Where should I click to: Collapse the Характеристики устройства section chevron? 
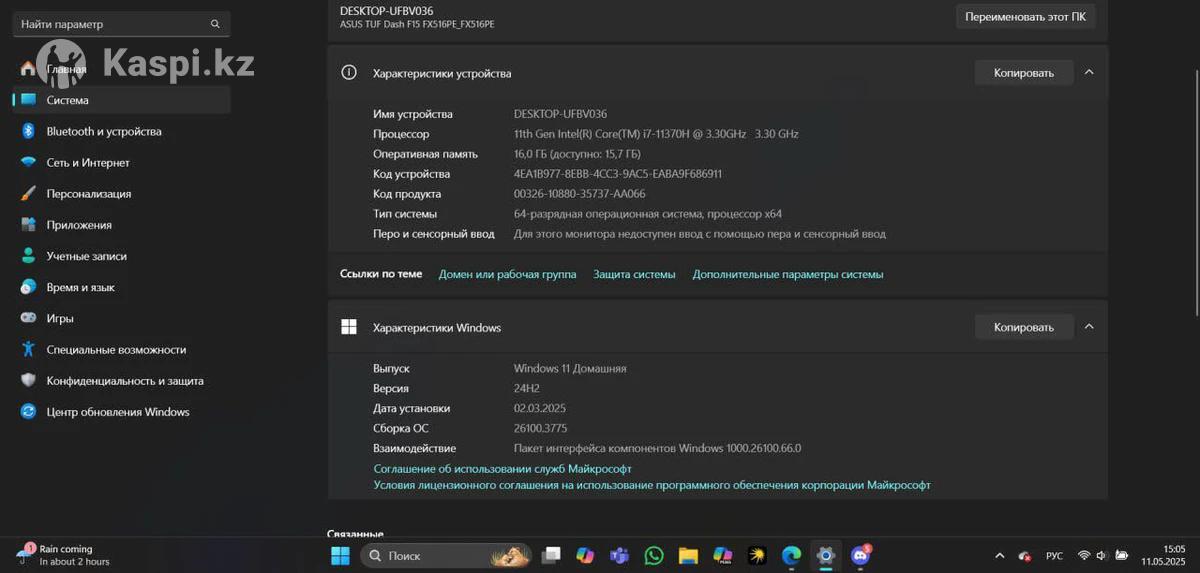pos(1089,72)
